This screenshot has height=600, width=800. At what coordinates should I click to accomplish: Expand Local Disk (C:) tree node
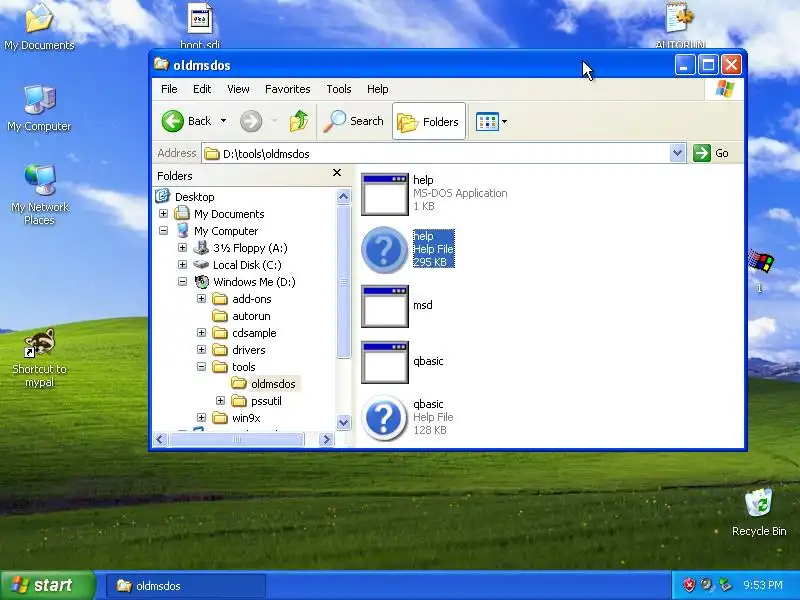click(182, 264)
